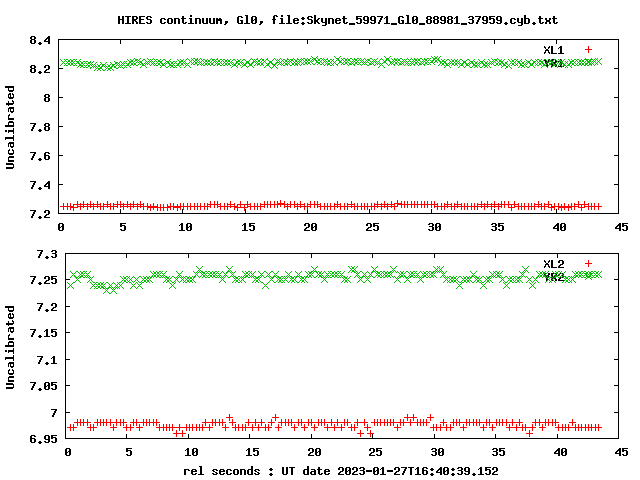
Task: Click x-axis tick 45 on the XL1 plot
Action: pos(621,227)
